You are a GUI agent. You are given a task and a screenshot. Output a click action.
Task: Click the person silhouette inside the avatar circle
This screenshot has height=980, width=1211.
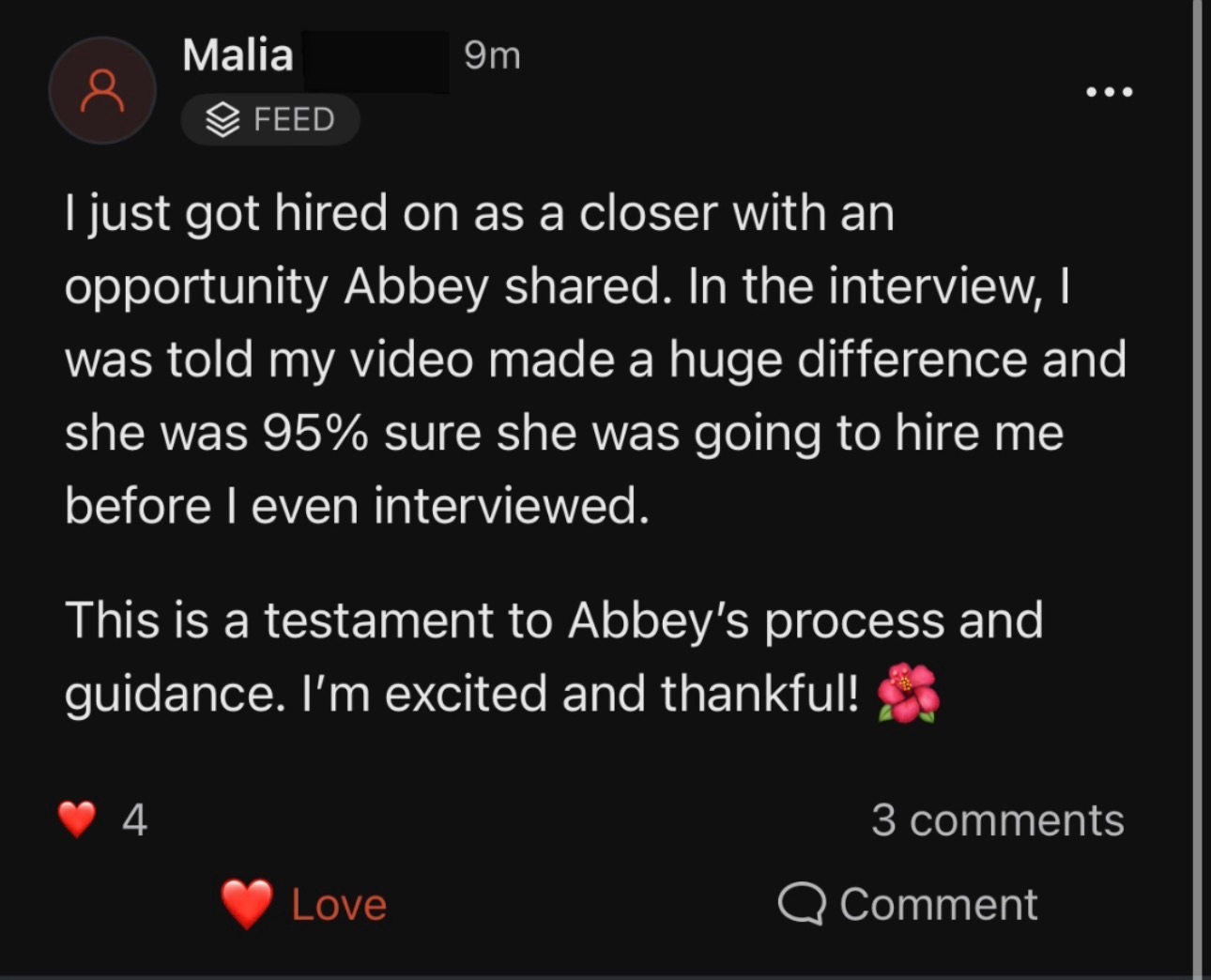click(x=102, y=90)
